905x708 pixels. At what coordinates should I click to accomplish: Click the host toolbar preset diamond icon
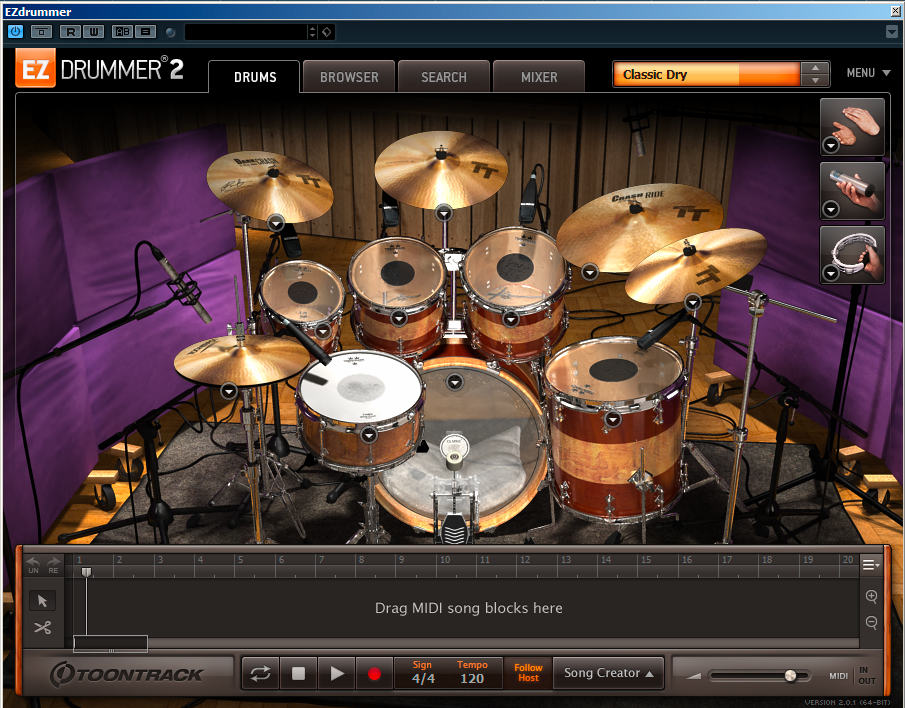(327, 32)
